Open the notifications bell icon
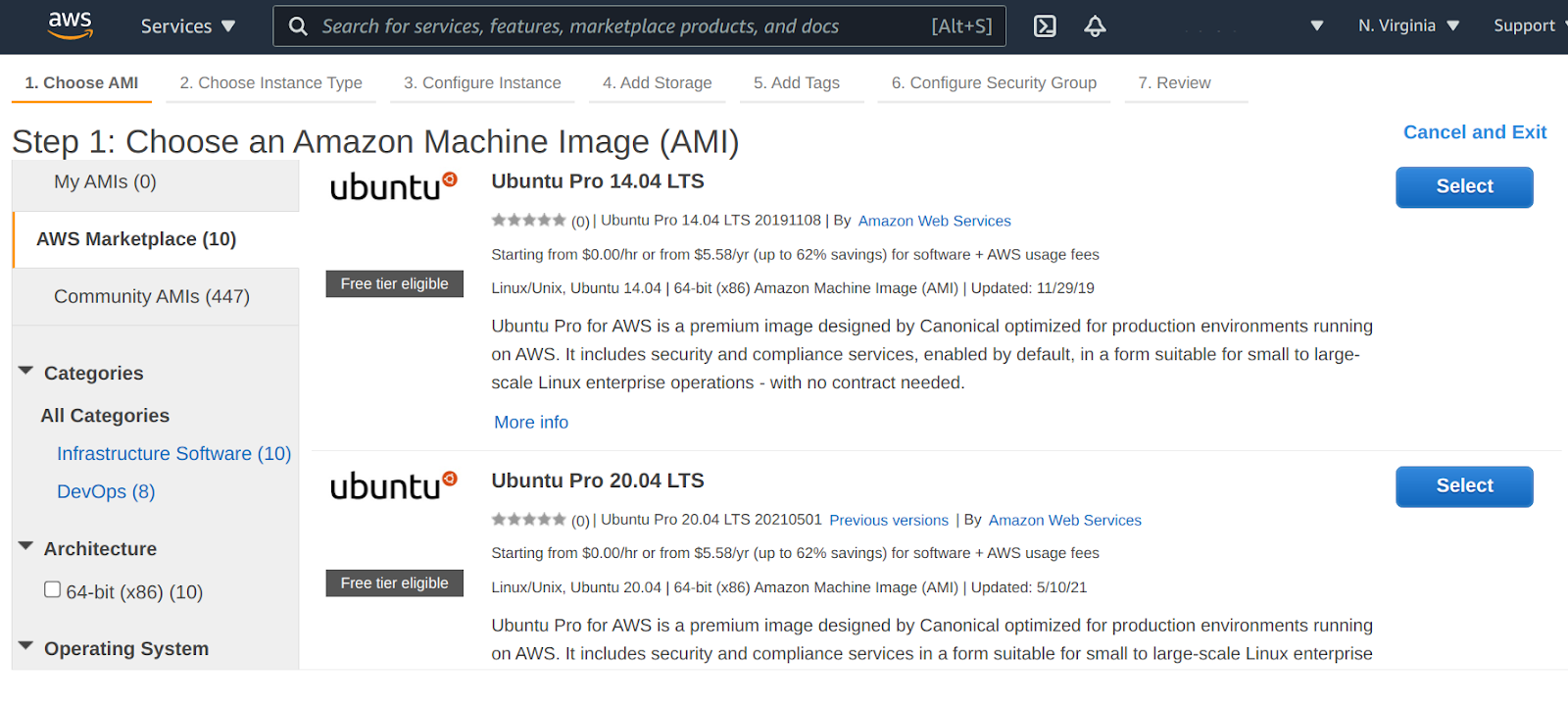The width and height of the screenshot is (1568, 709). 1095,26
